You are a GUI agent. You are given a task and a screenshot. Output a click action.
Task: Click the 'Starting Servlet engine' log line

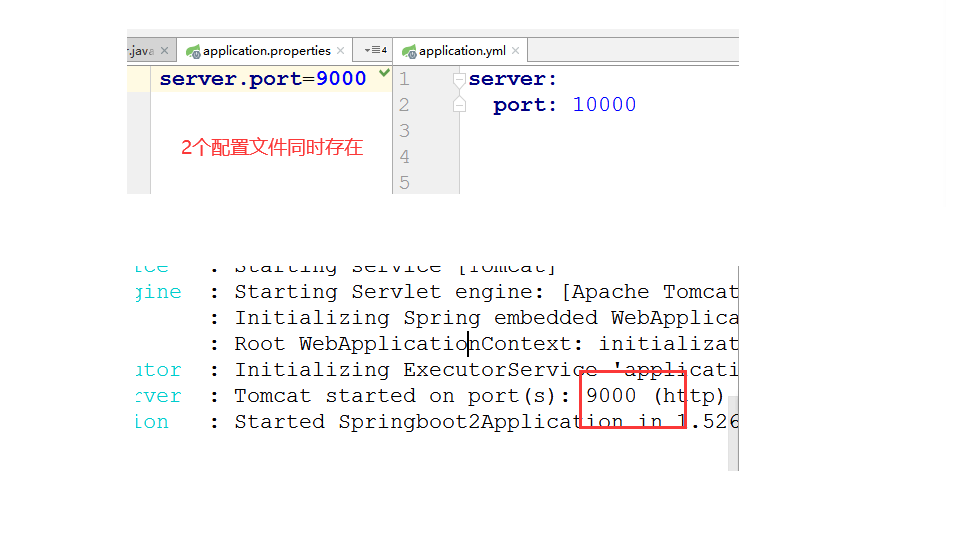tap(486, 292)
